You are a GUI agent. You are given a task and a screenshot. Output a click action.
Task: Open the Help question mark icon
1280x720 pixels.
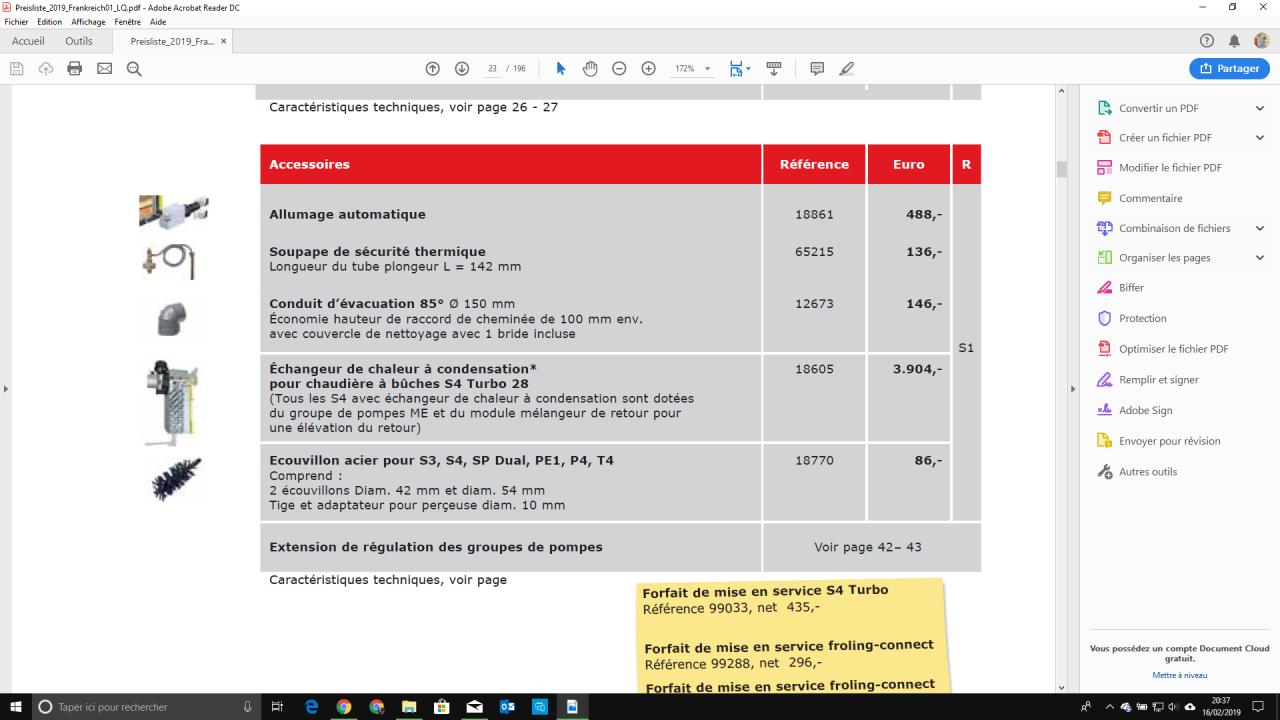click(x=1207, y=41)
